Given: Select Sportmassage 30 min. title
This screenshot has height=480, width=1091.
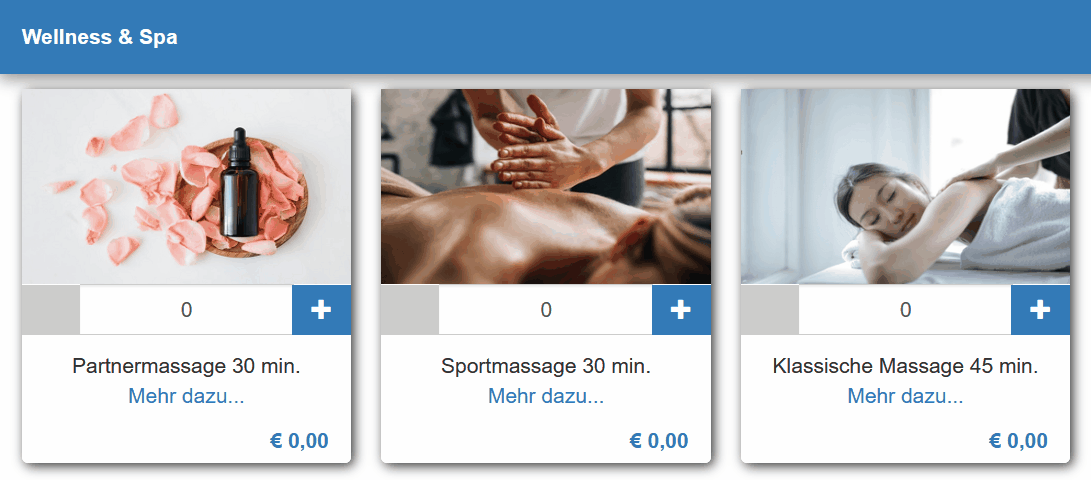Looking at the screenshot, I should click(546, 366).
